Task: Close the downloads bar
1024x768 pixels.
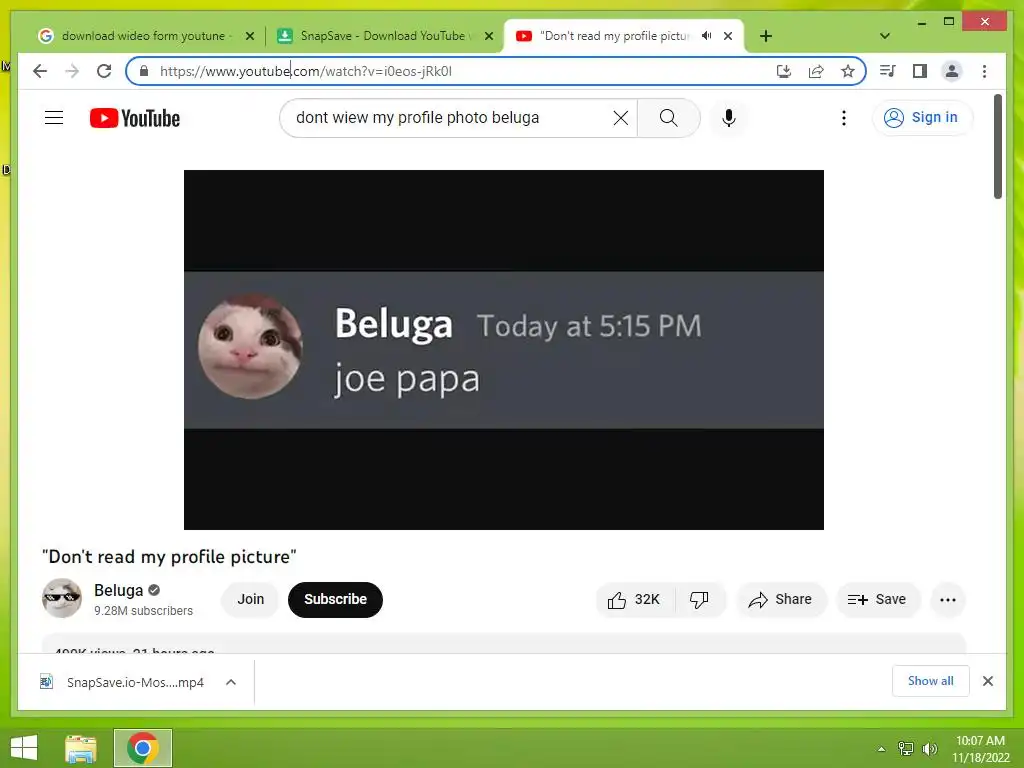Action: (988, 681)
